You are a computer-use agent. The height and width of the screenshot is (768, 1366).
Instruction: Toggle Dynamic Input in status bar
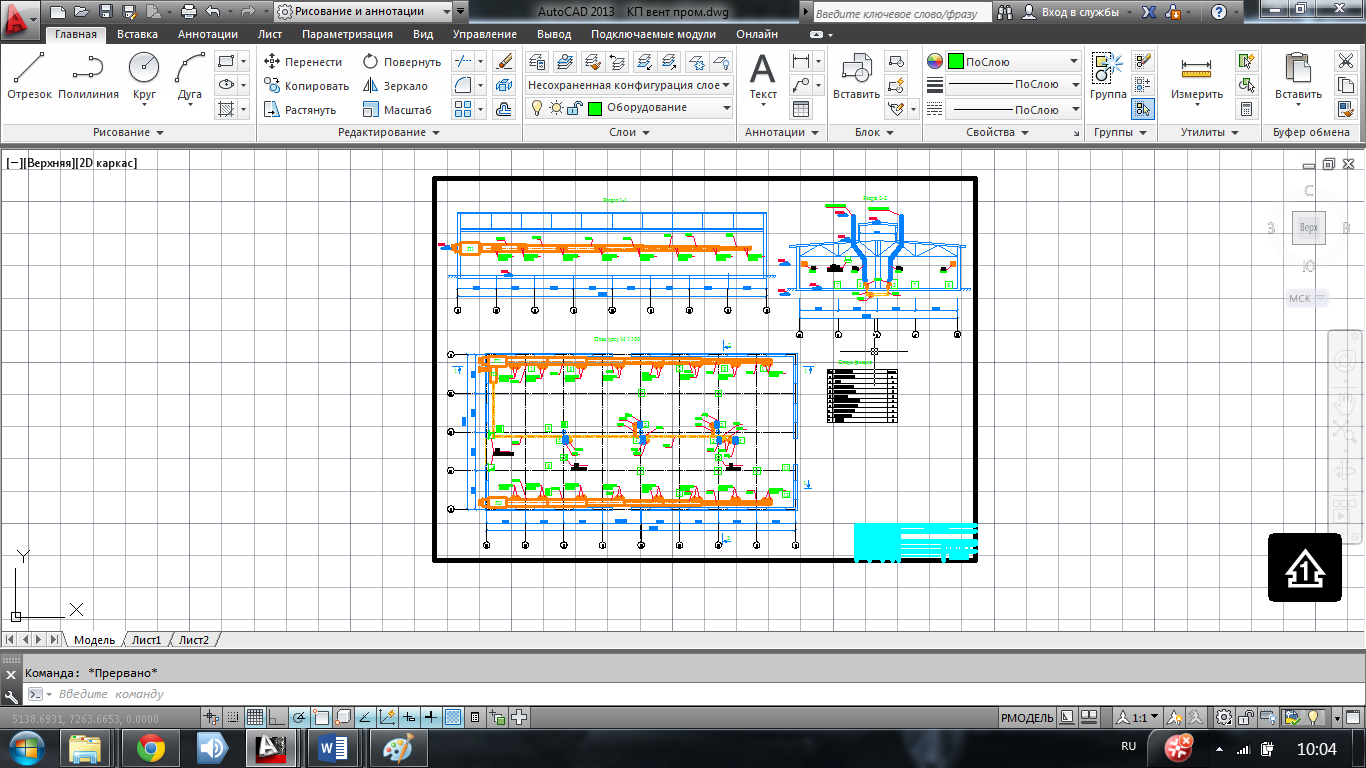click(x=409, y=717)
